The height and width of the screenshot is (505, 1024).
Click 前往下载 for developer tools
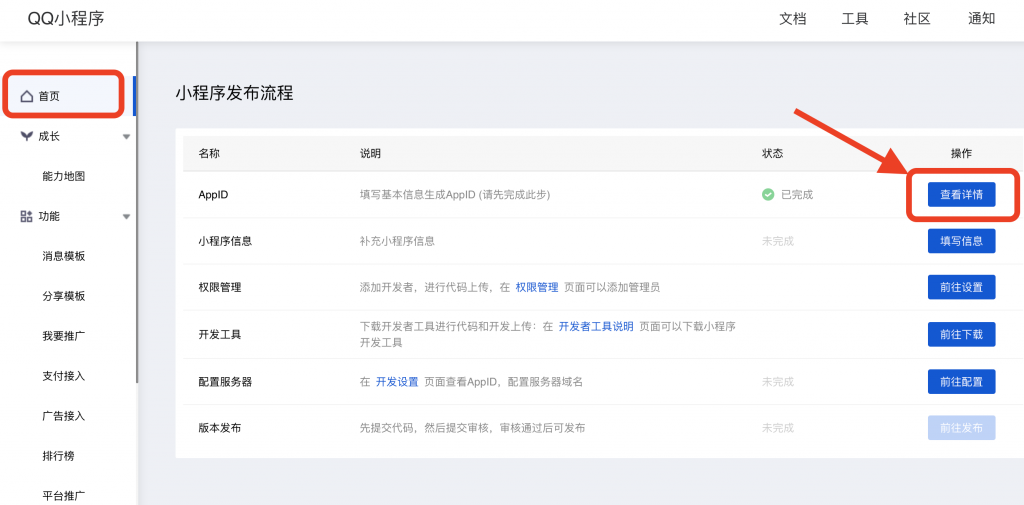(961, 334)
